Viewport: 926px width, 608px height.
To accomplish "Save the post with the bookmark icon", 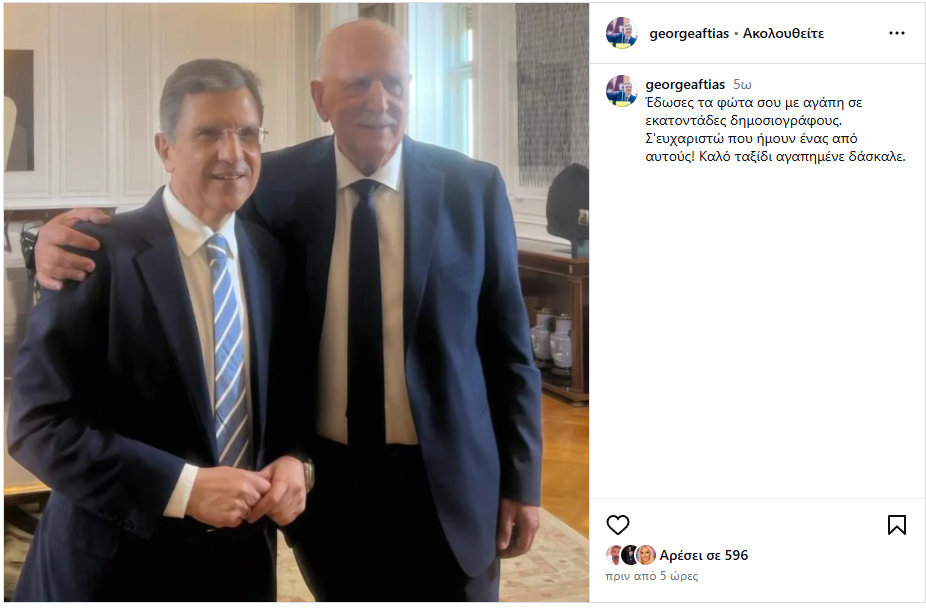I will [896, 525].
